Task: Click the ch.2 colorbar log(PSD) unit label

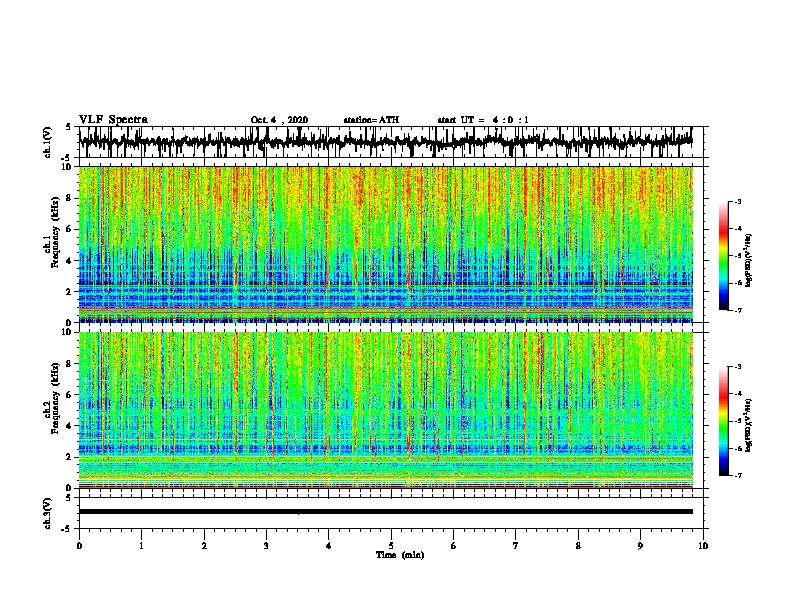Action: tap(749, 425)
